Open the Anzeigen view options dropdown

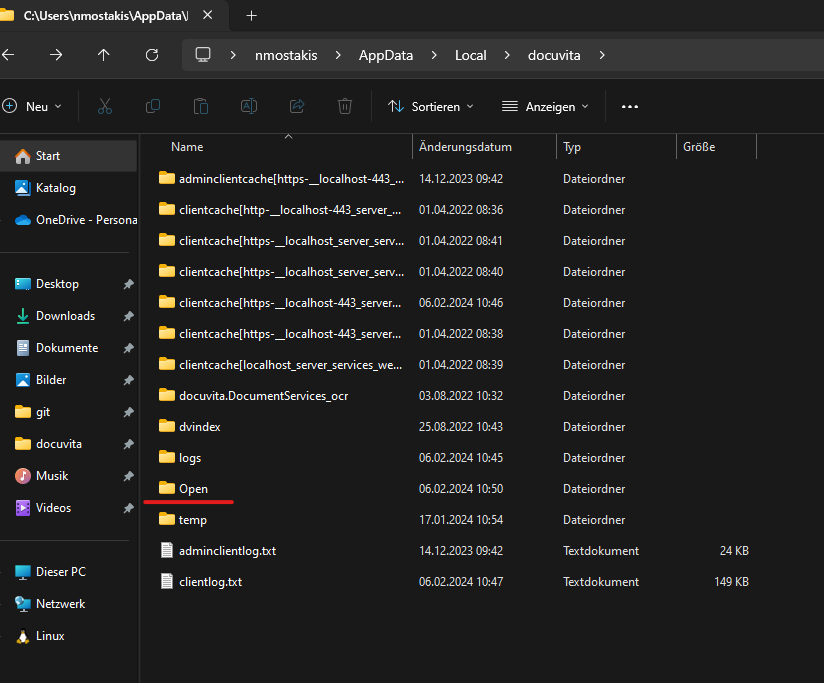545,106
